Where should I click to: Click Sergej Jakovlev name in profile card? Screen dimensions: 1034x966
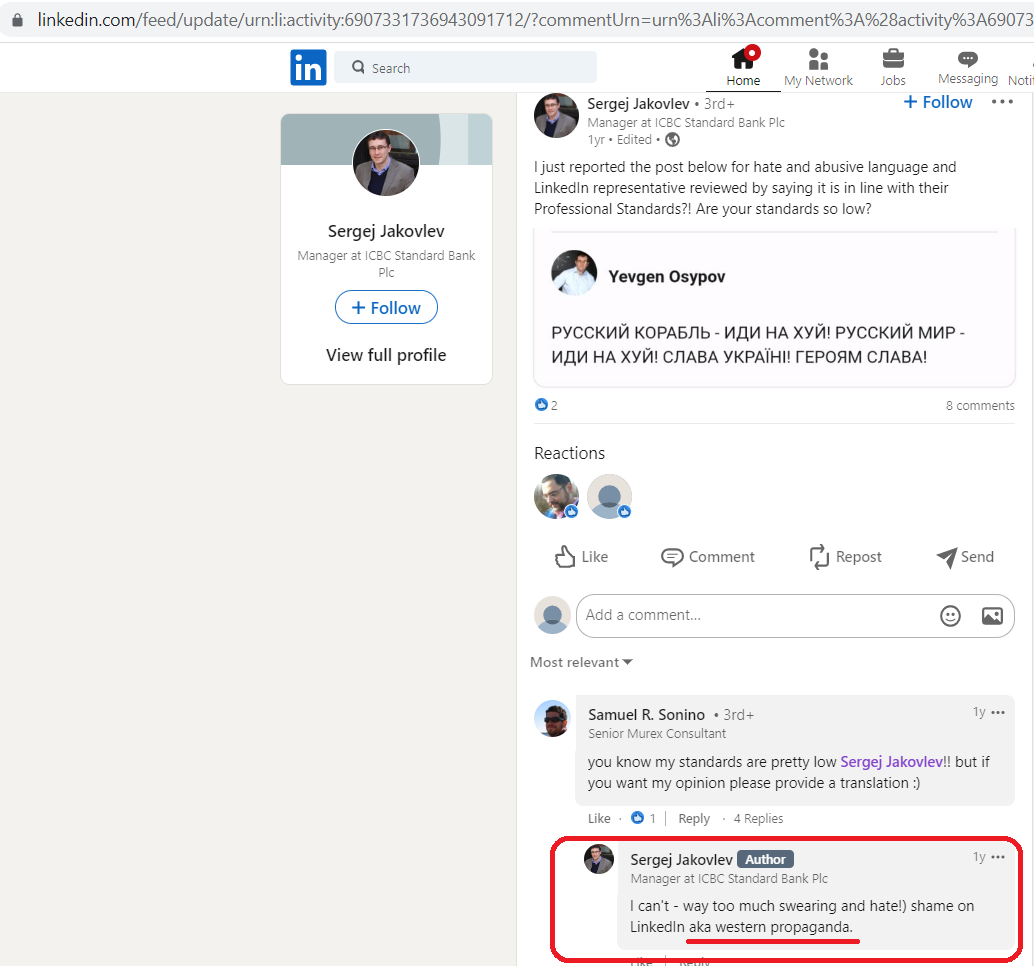pos(386,231)
